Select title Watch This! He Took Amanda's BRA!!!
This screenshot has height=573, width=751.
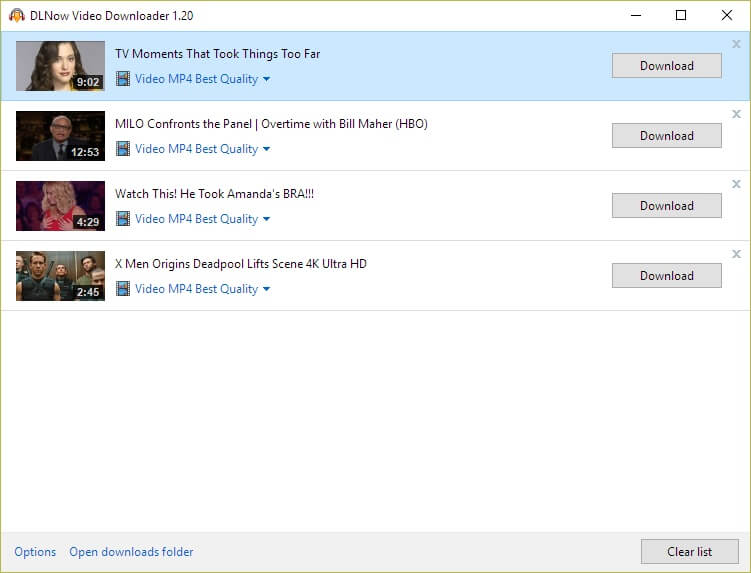(x=215, y=194)
